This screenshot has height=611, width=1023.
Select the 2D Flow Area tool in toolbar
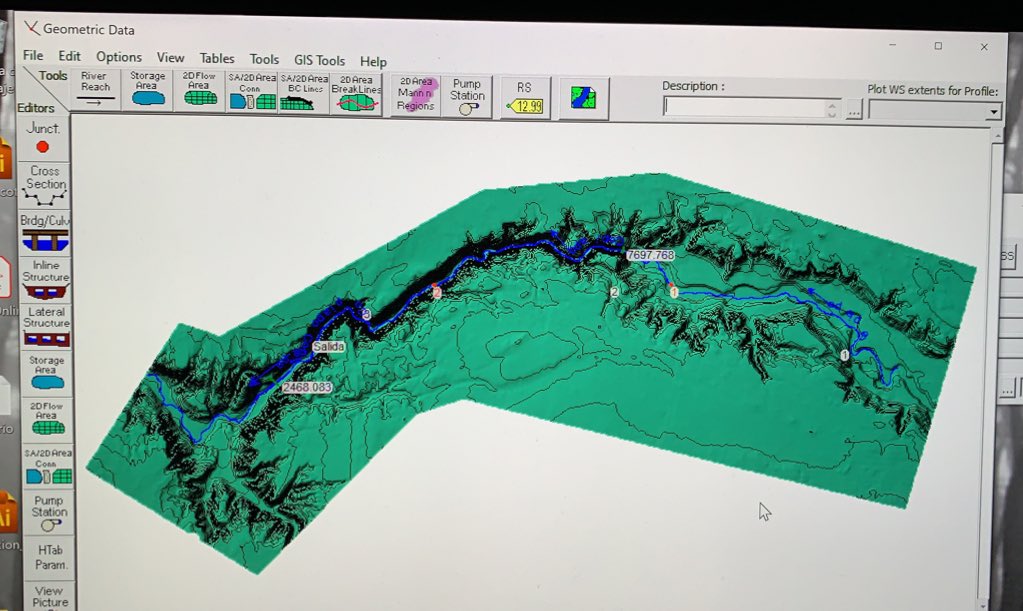(200, 90)
